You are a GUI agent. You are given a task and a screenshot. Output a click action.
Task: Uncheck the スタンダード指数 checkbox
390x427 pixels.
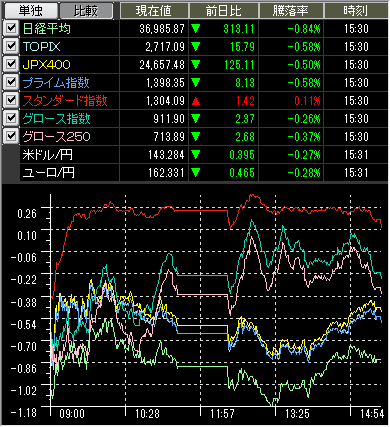click(x=11, y=100)
